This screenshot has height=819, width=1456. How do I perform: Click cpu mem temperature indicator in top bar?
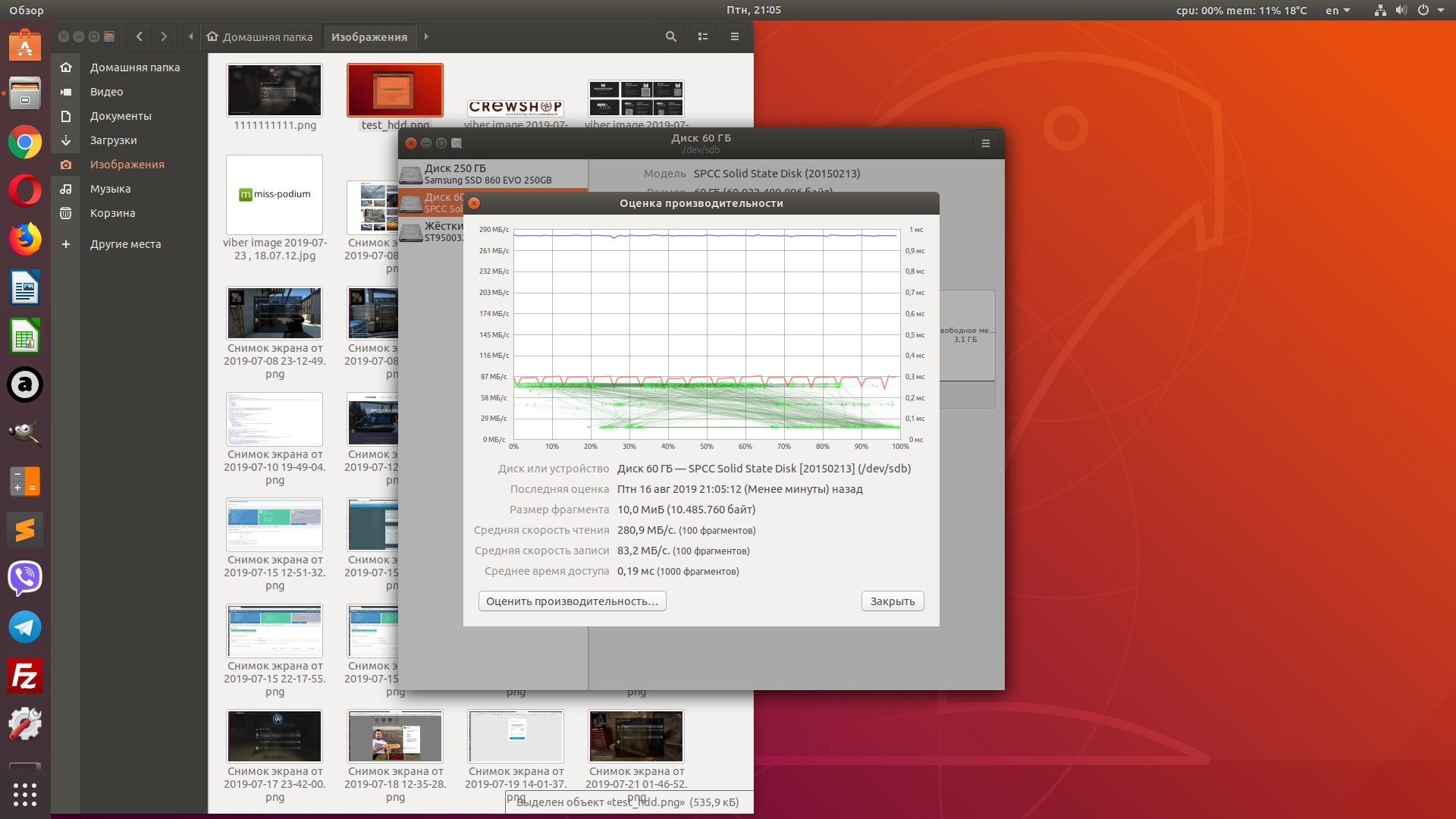[x=1241, y=11]
